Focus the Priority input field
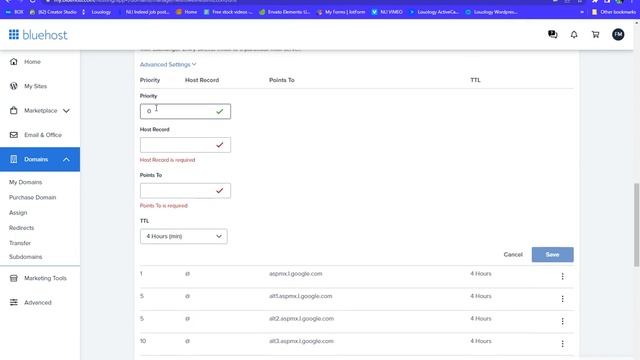This screenshot has height=360, width=640. click(x=185, y=111)
